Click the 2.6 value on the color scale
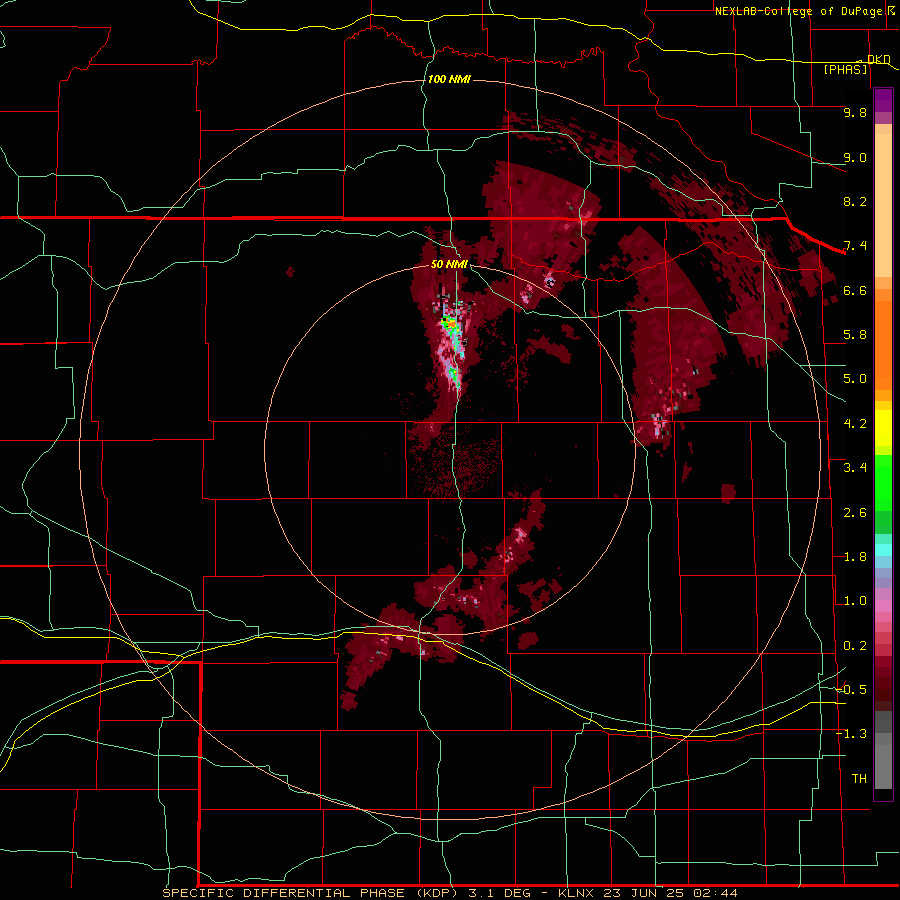Viewport: 900px width, 900px height. click(855, 513)
